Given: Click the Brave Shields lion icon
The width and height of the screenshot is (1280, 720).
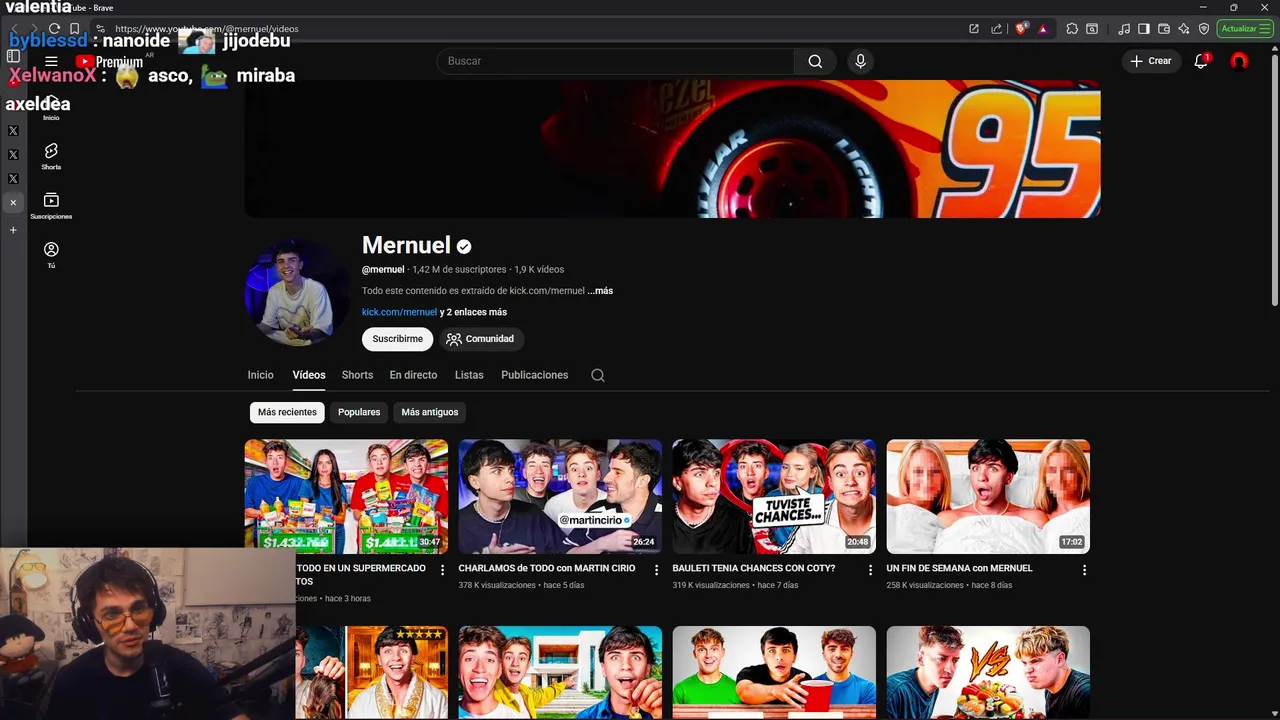Looking at the screenshot, I should (x=1021, y=29).
